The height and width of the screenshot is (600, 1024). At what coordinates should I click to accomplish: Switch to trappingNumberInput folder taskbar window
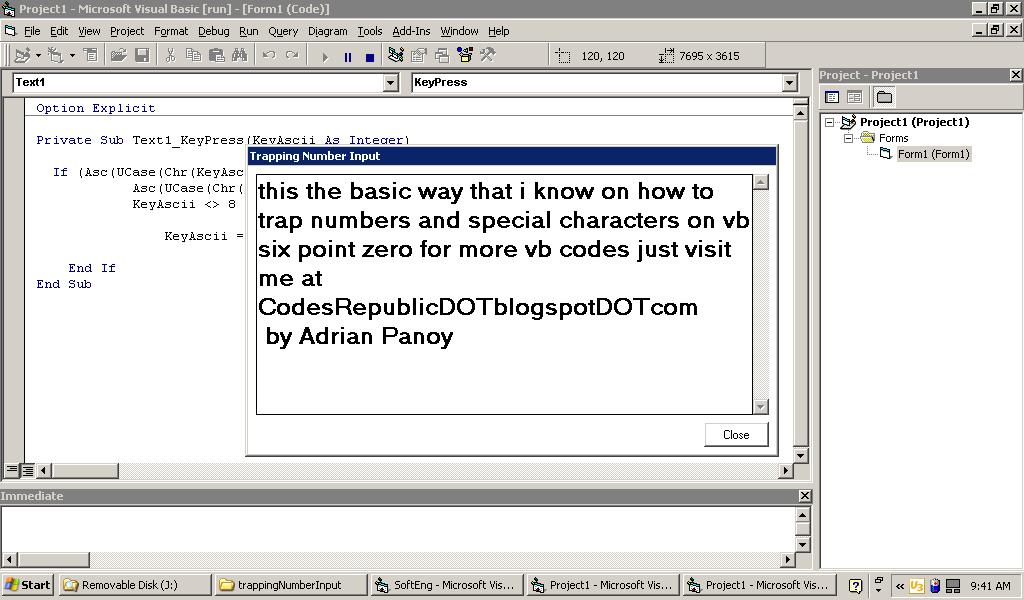pyautogui.click(x=291, y=585)
